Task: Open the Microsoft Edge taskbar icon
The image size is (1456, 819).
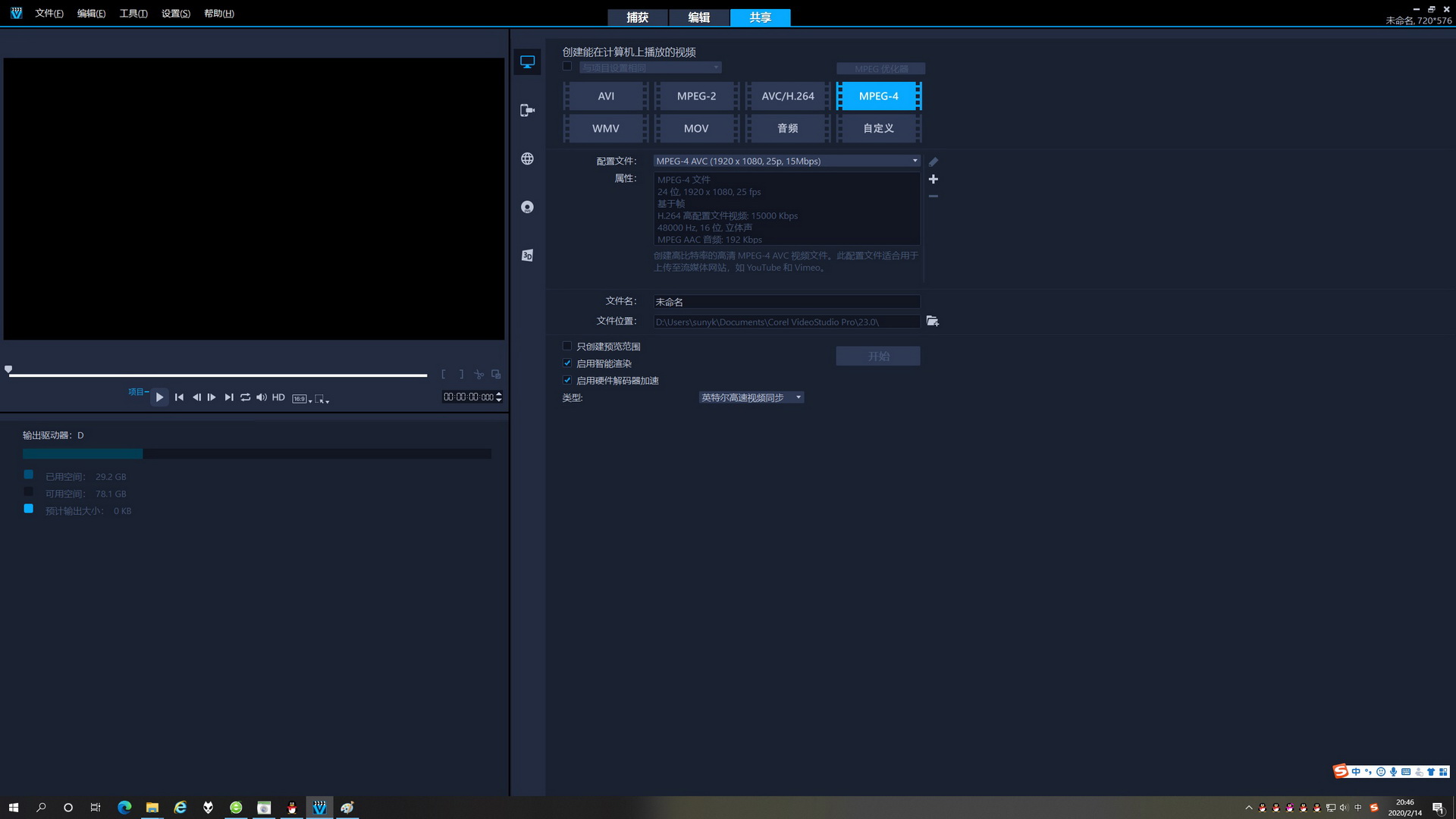Action: (x=124, y=808)
